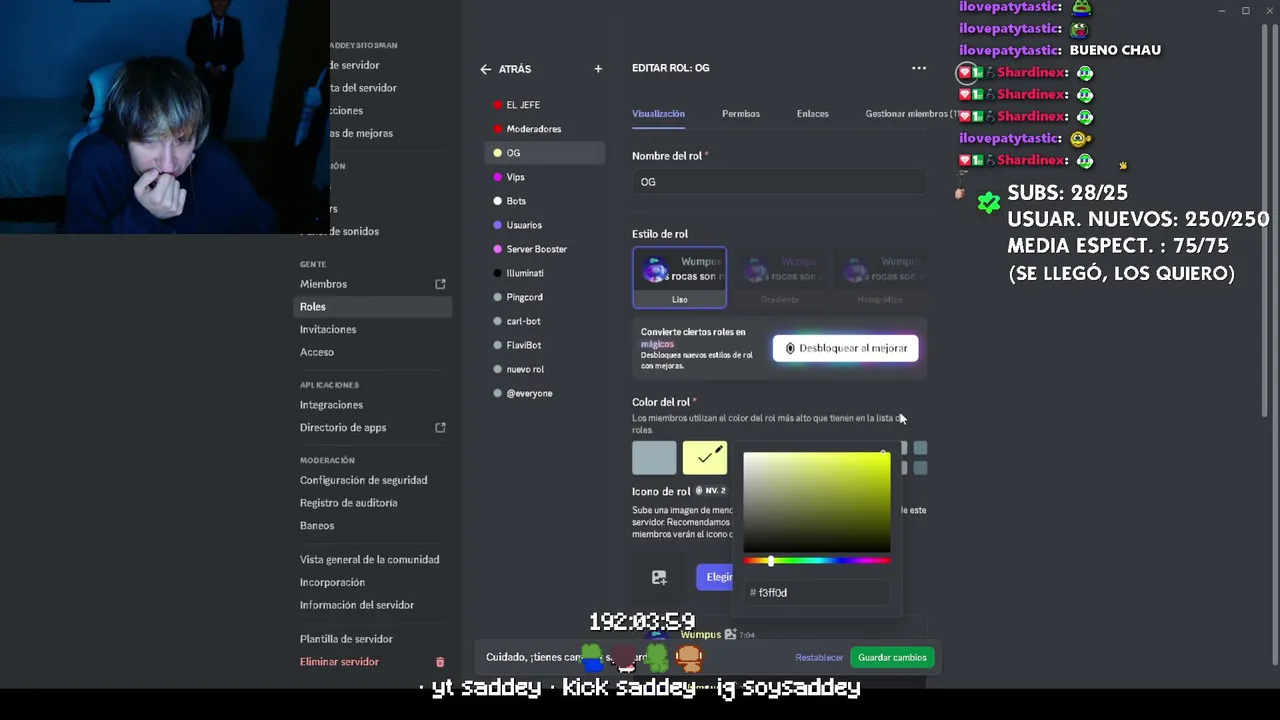Click Restablecer to reset changes
This screenshot has height=720, width=1280.
[819, 657]
